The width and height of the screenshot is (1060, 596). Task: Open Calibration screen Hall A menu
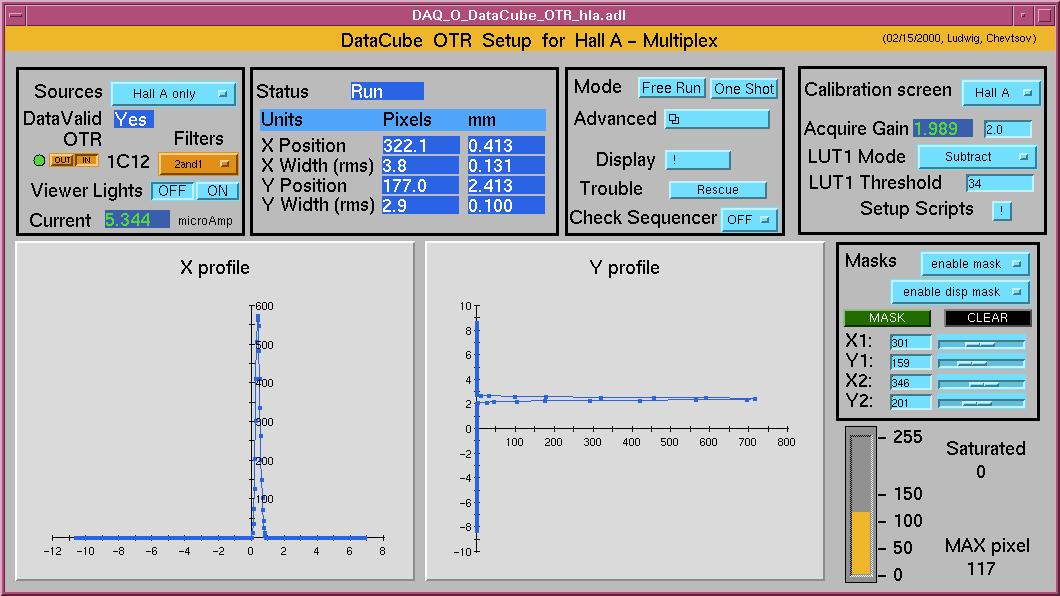tap(1000, 93)
